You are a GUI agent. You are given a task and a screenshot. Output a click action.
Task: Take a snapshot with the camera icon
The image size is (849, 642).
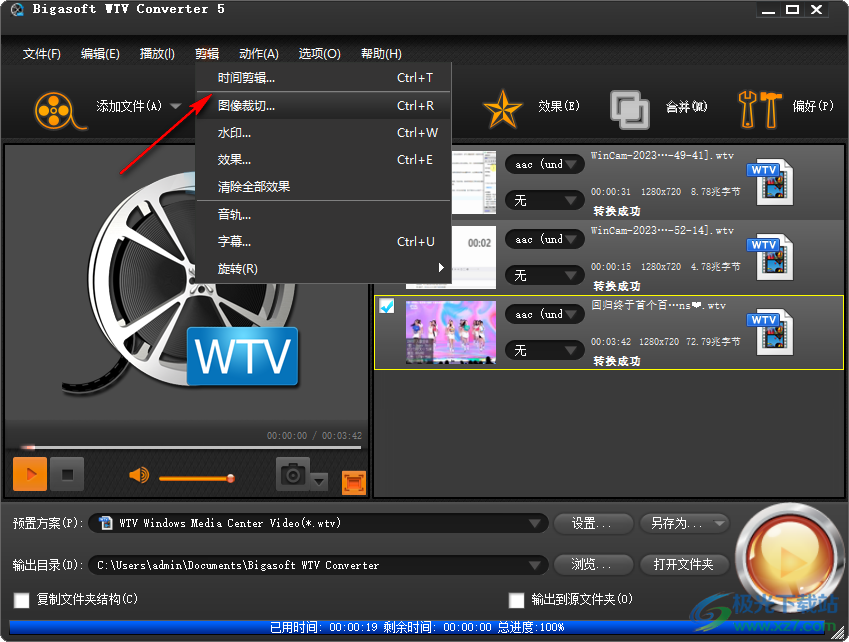click(x=293, y=474)
